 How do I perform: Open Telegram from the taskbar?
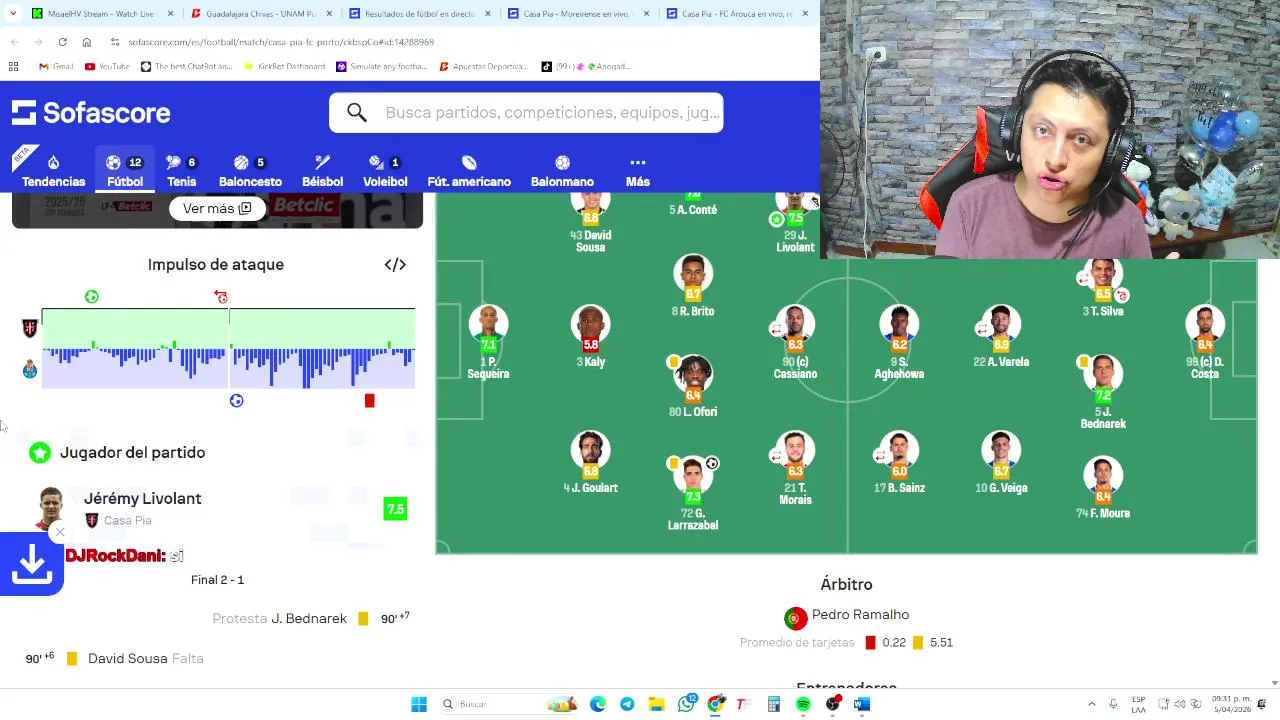click(x=627, y=704)
